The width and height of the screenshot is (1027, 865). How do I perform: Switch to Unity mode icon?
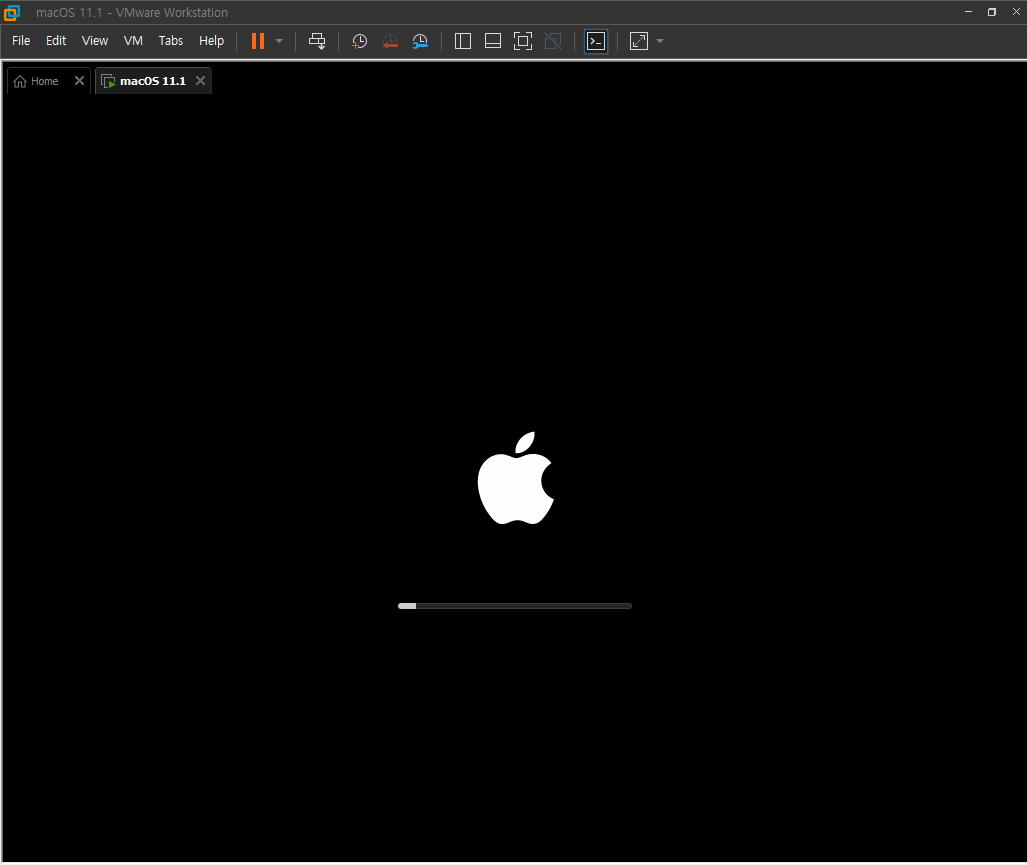tap(553, 41)
